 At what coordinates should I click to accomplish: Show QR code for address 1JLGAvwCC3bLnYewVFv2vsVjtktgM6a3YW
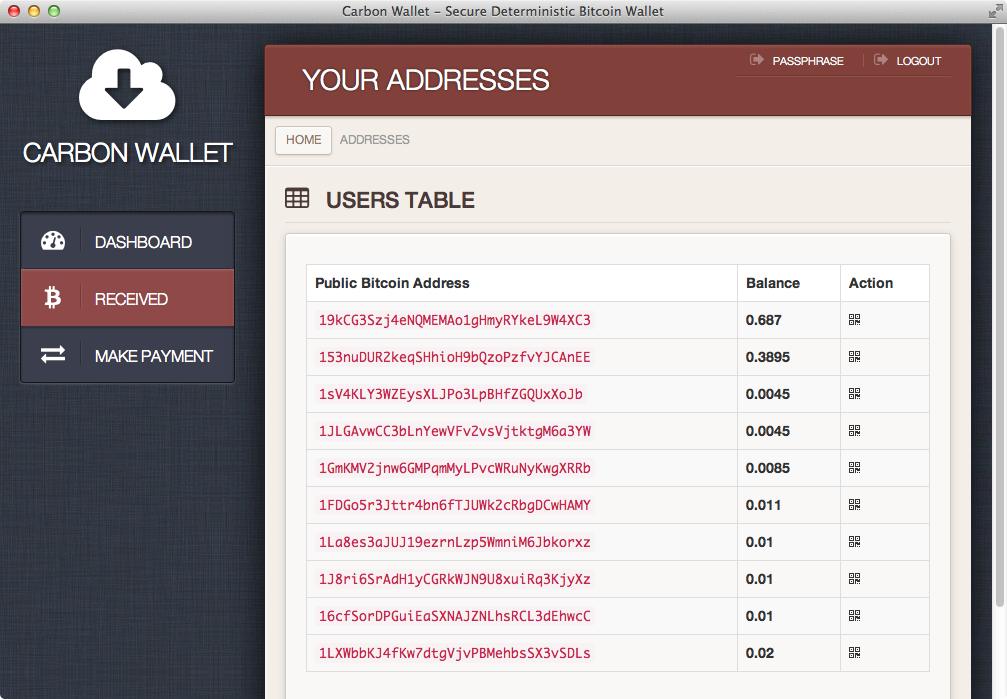(854, 430)
